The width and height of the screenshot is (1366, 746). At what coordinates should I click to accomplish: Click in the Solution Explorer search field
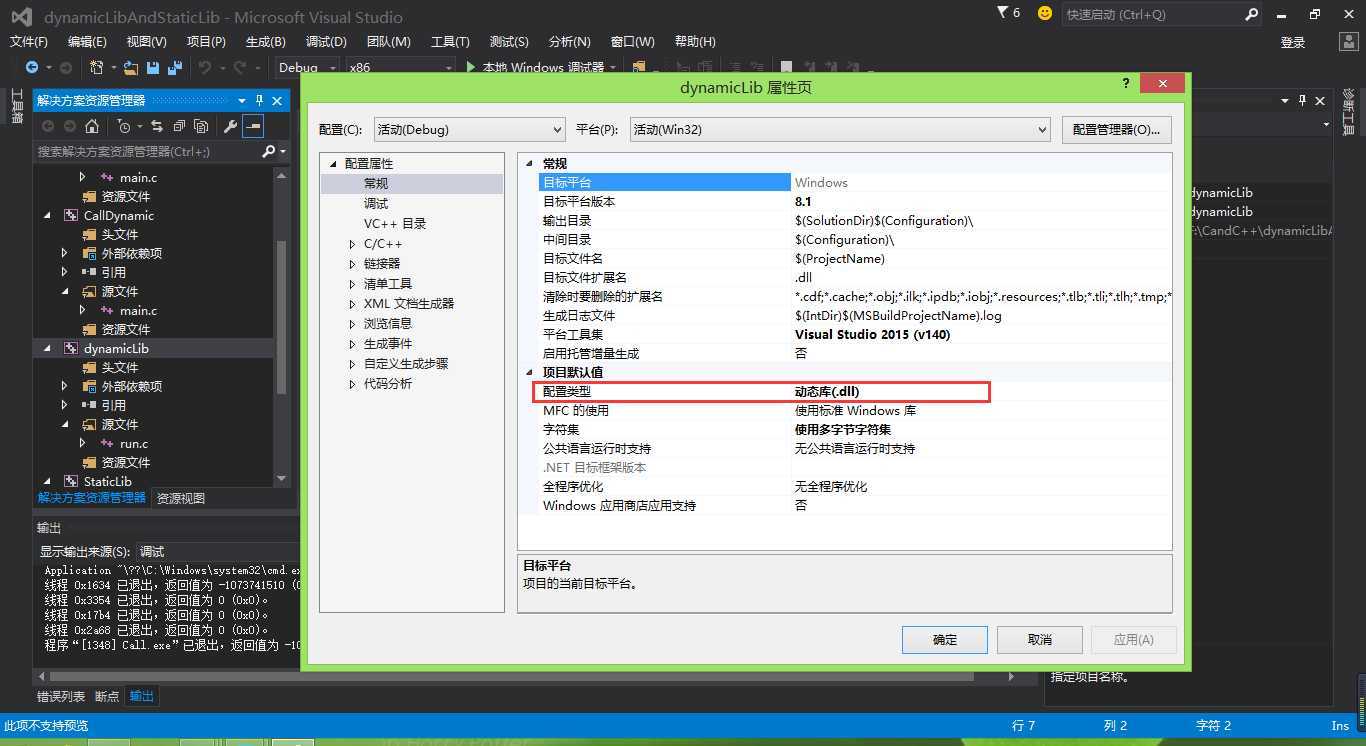click(147, 151)
